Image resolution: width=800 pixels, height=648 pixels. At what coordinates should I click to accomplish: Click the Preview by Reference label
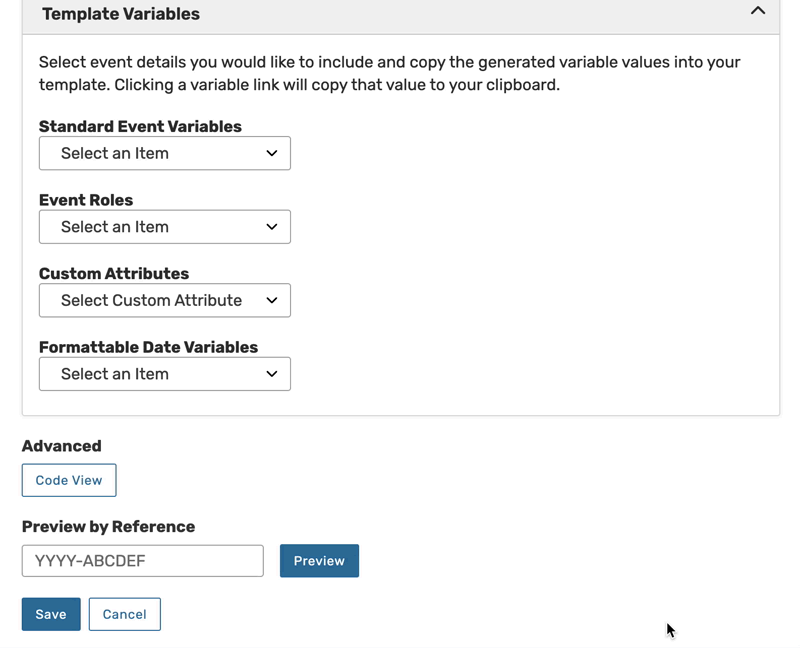108,527
